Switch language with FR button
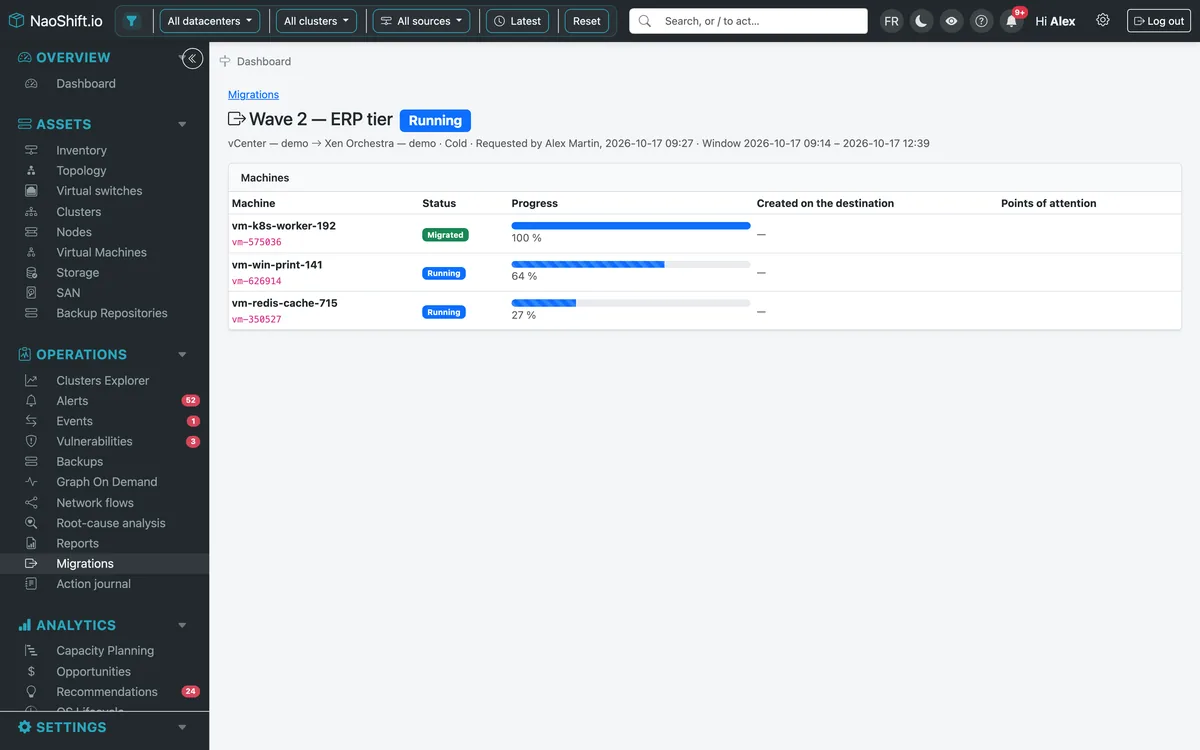 (x=891, y=21)
